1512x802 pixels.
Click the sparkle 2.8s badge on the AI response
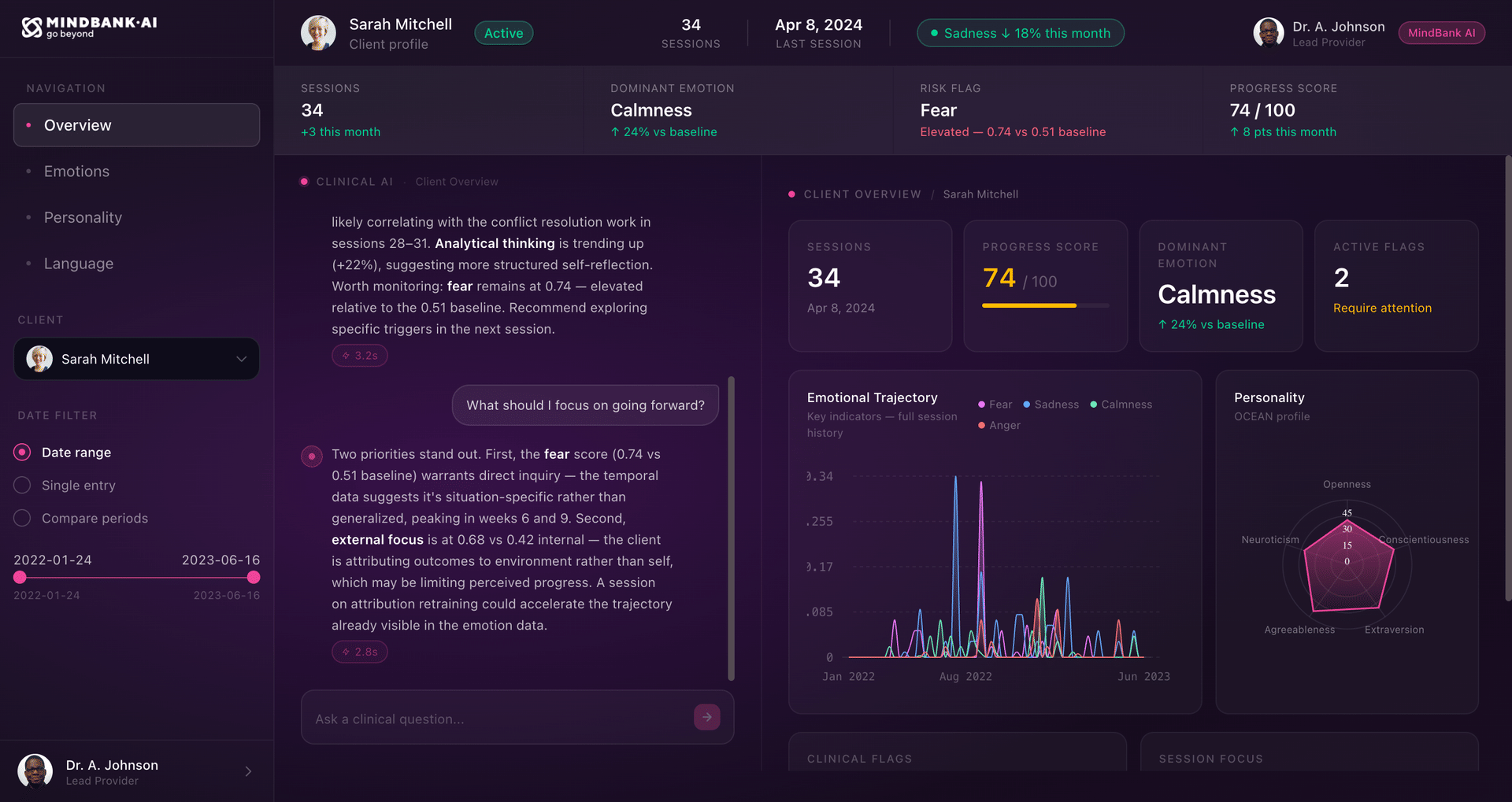click(360, 652)
